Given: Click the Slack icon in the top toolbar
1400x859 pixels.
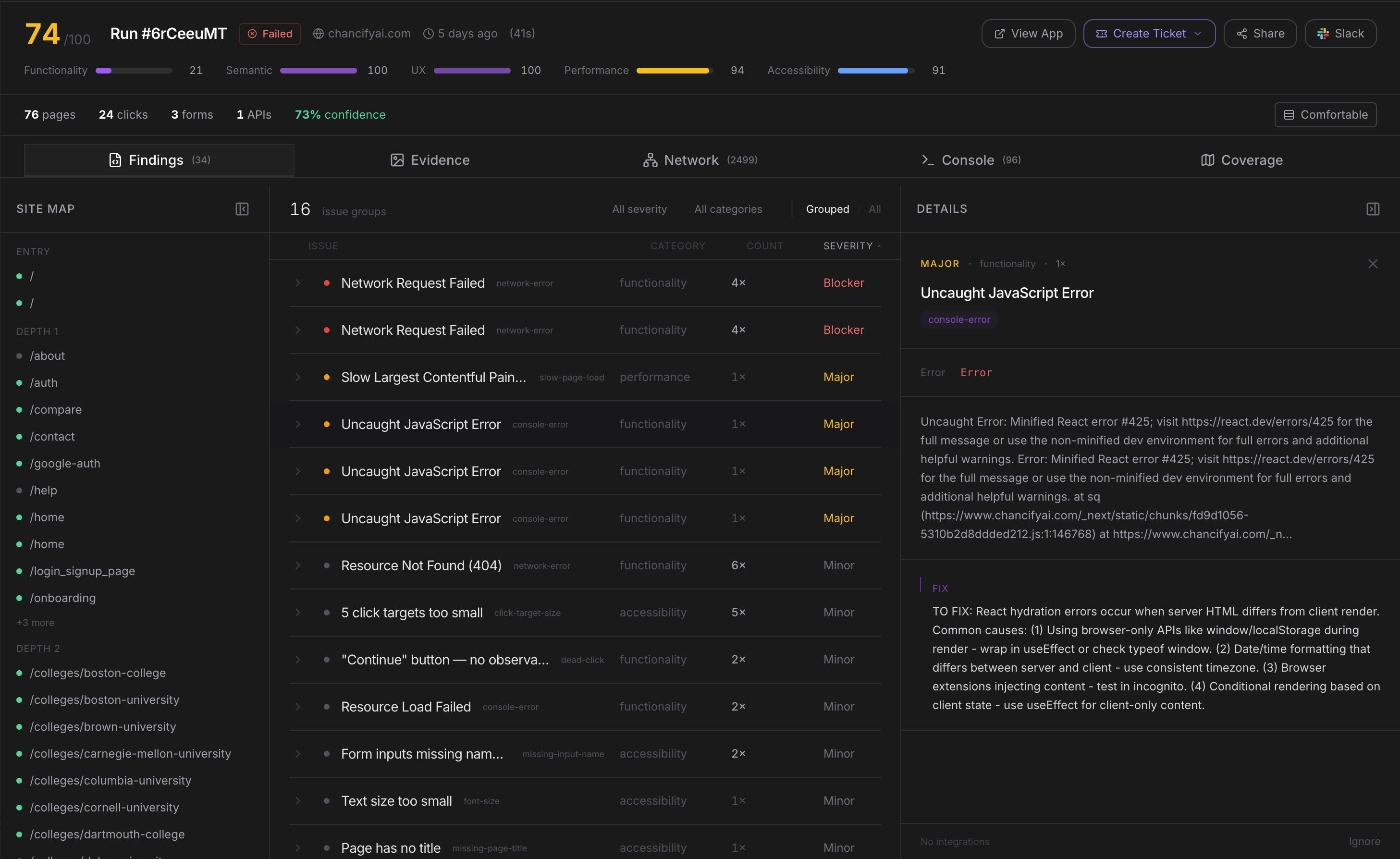Looking at the screenshot, I should click(x=1322, y=34).
